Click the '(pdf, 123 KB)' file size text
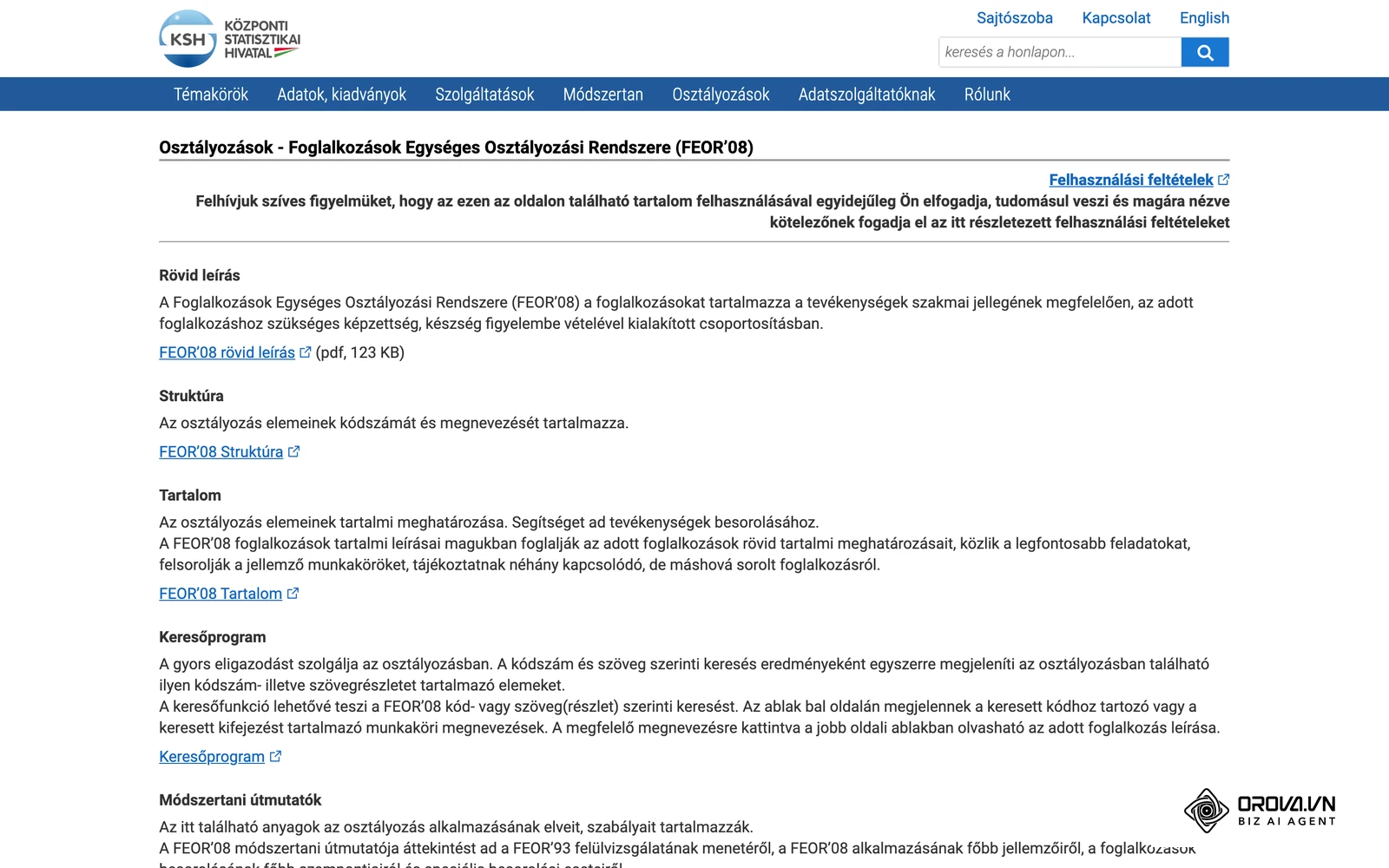 360,352
